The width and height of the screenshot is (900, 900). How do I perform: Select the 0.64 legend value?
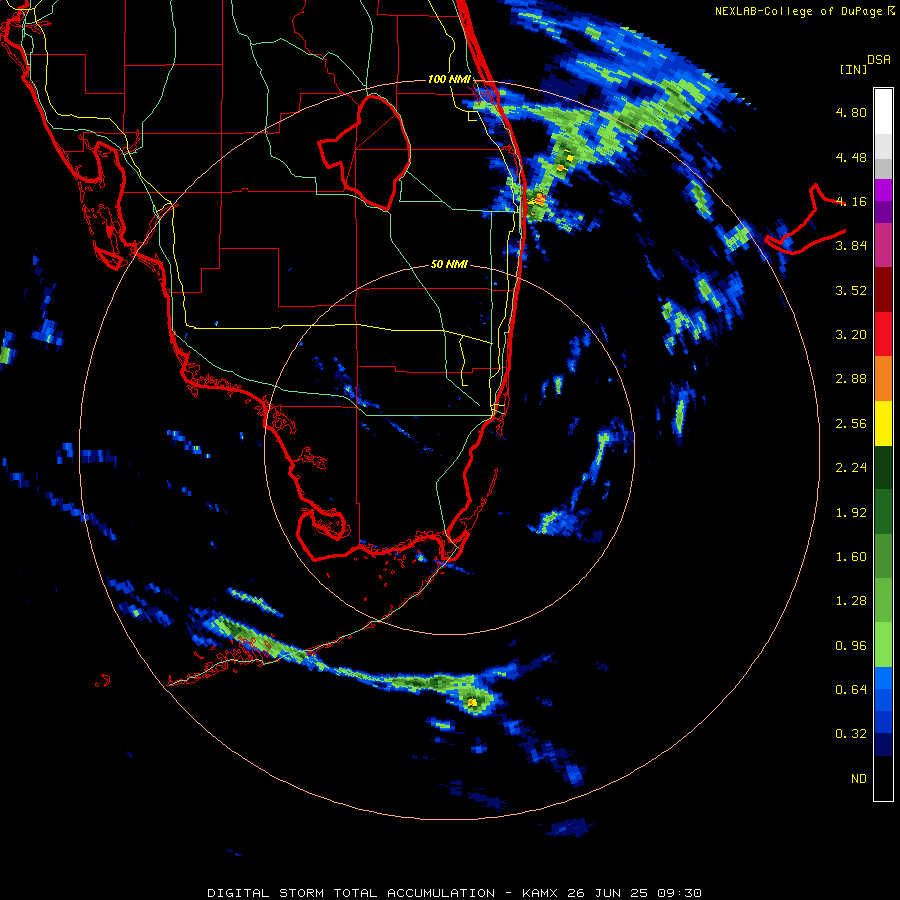851,690
